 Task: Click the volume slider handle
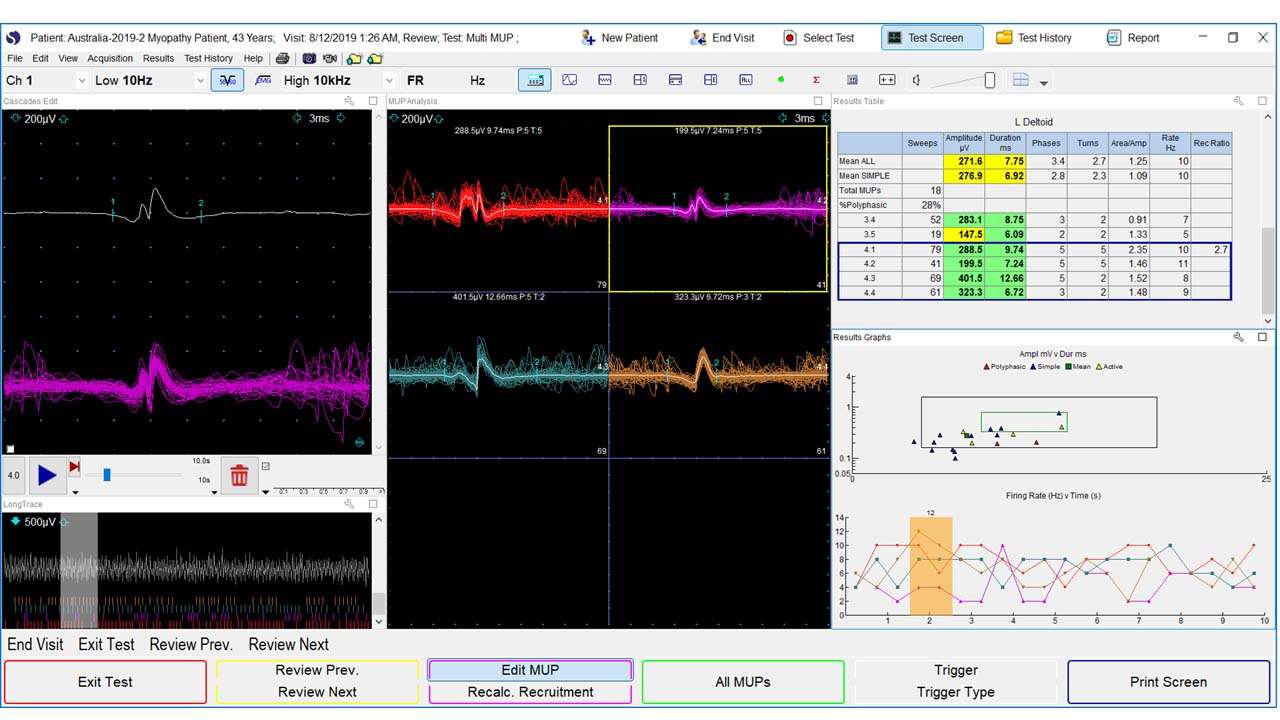pos(989,80)
